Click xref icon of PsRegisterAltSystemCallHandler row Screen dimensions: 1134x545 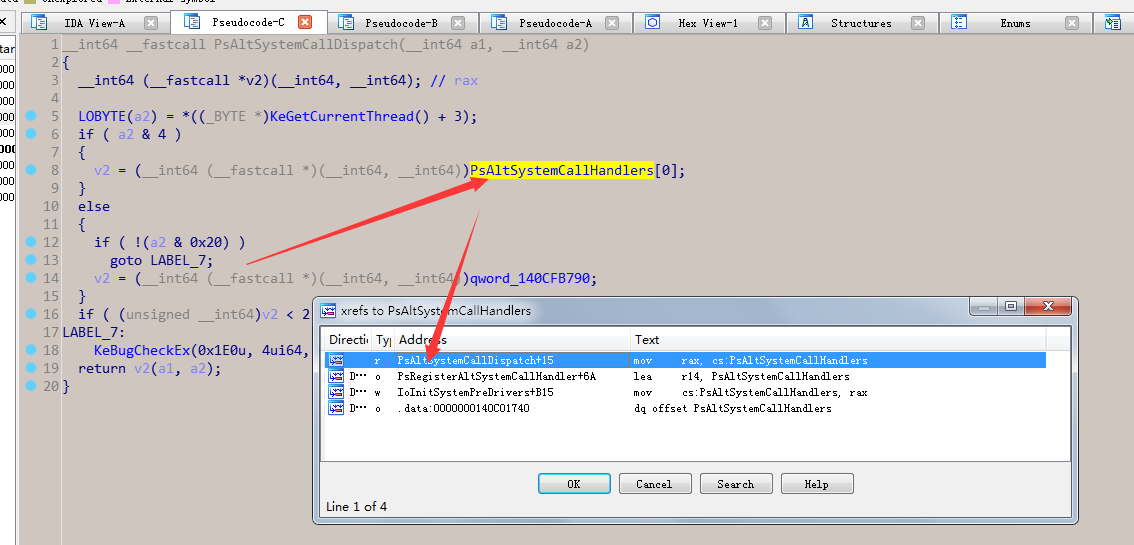[336, 377]
